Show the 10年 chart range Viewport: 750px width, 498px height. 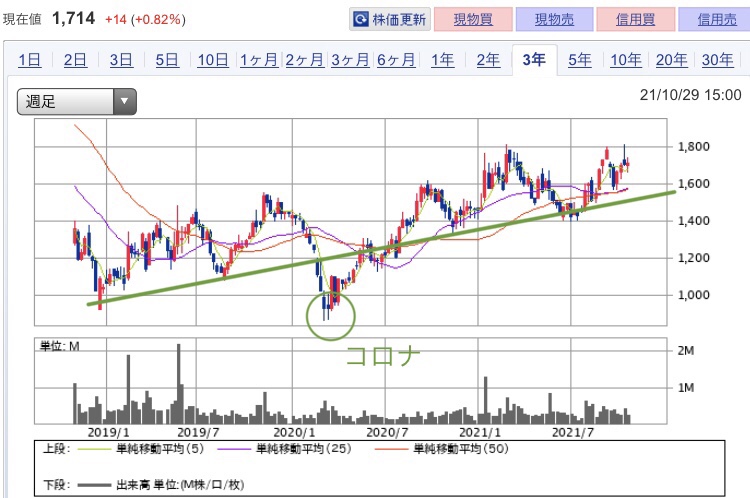(626, 60)
